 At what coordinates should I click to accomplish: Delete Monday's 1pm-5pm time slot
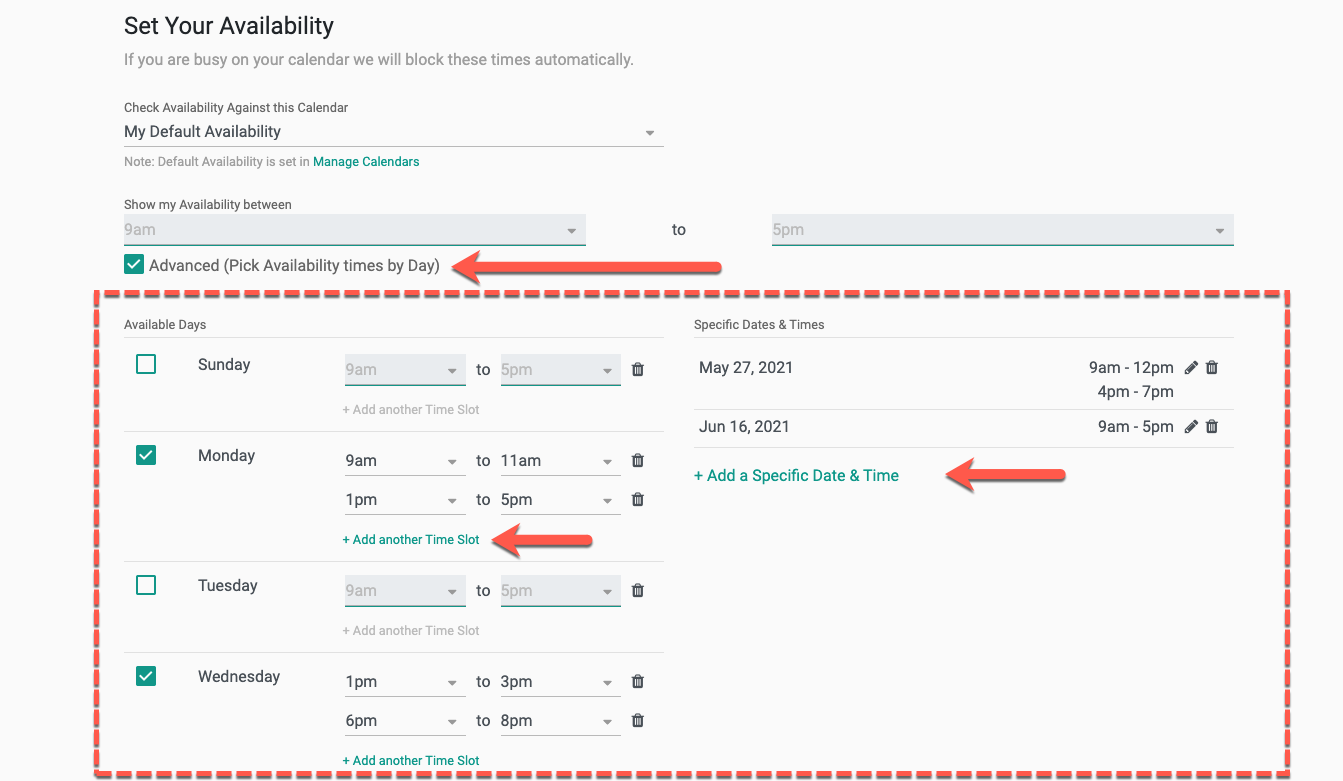[x=637, y=499]
